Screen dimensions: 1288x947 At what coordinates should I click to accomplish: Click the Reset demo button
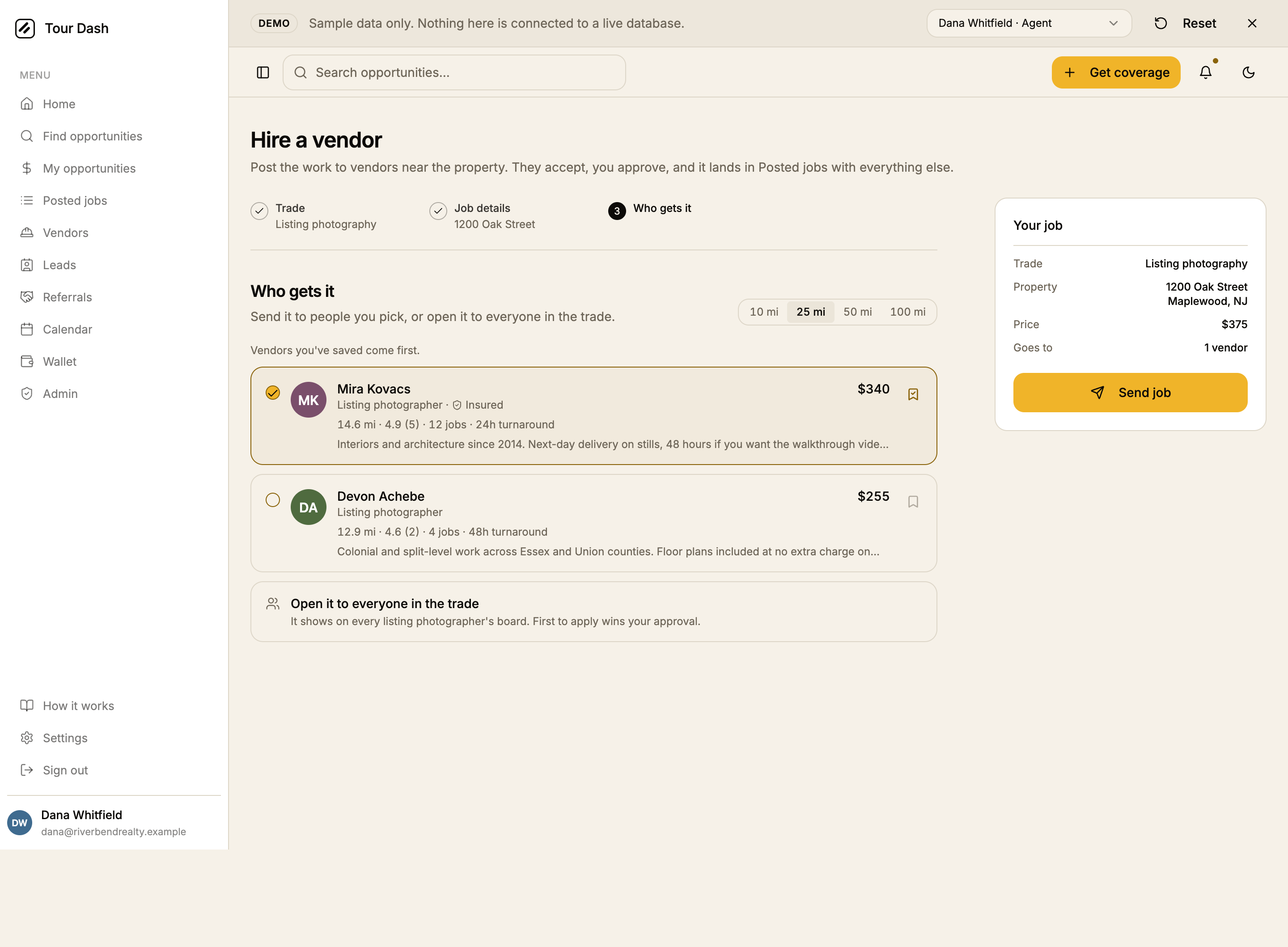[1186, 24]
